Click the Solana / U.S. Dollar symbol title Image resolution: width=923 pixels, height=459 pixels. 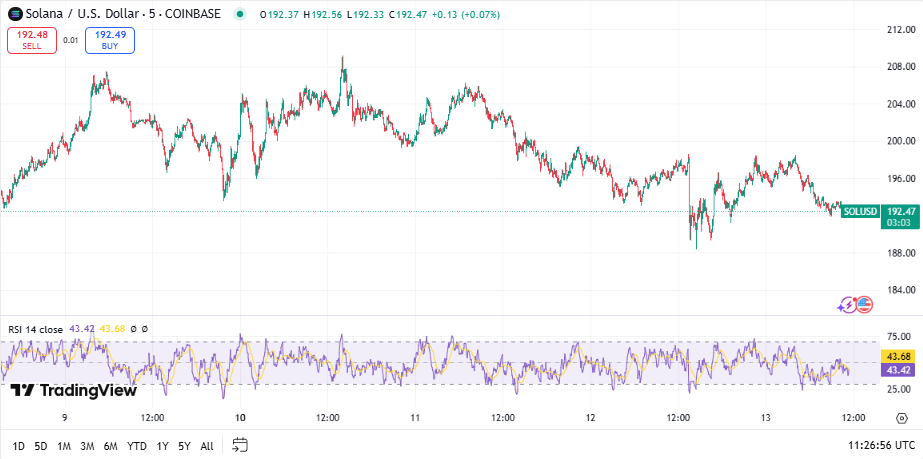pos(122,14)
